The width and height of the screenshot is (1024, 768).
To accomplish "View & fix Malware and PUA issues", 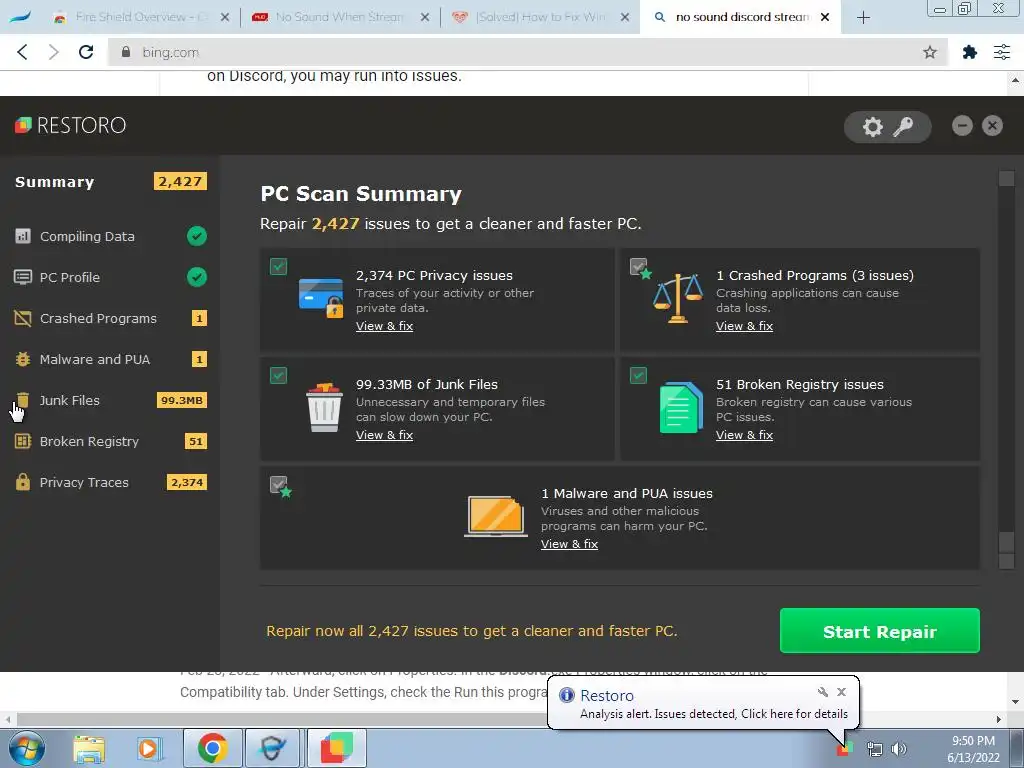I will (569, 544).
